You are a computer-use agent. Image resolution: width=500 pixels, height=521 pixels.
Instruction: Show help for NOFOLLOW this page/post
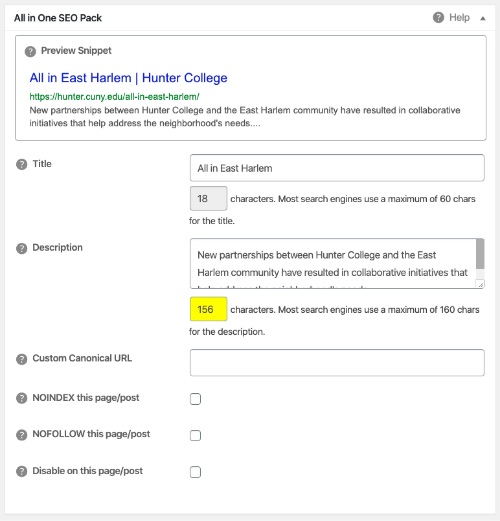click(22, 435)
